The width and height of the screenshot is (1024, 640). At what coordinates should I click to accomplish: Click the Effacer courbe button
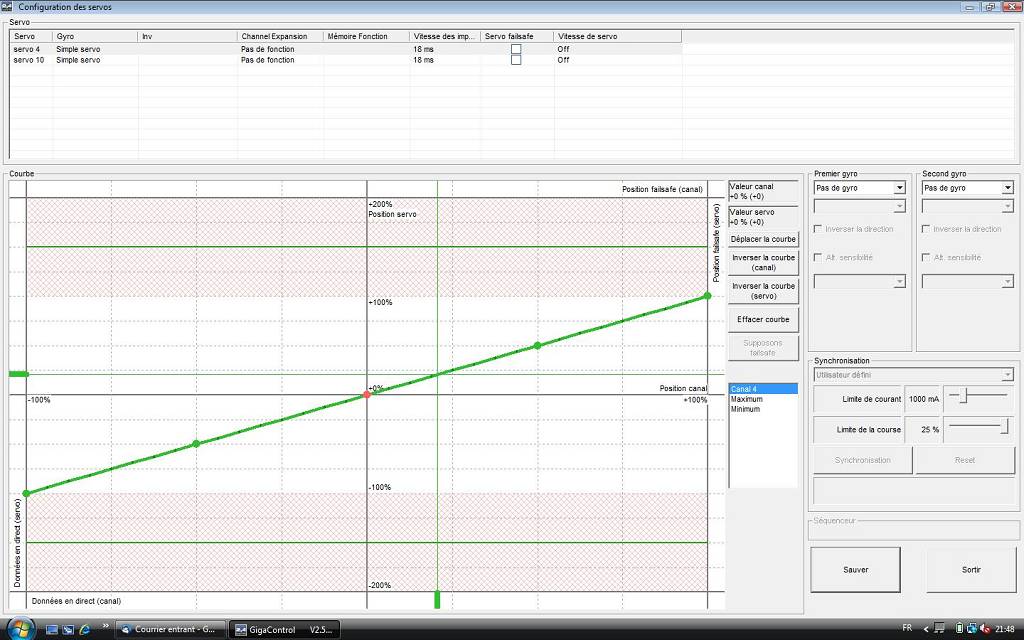click(763, 319)
